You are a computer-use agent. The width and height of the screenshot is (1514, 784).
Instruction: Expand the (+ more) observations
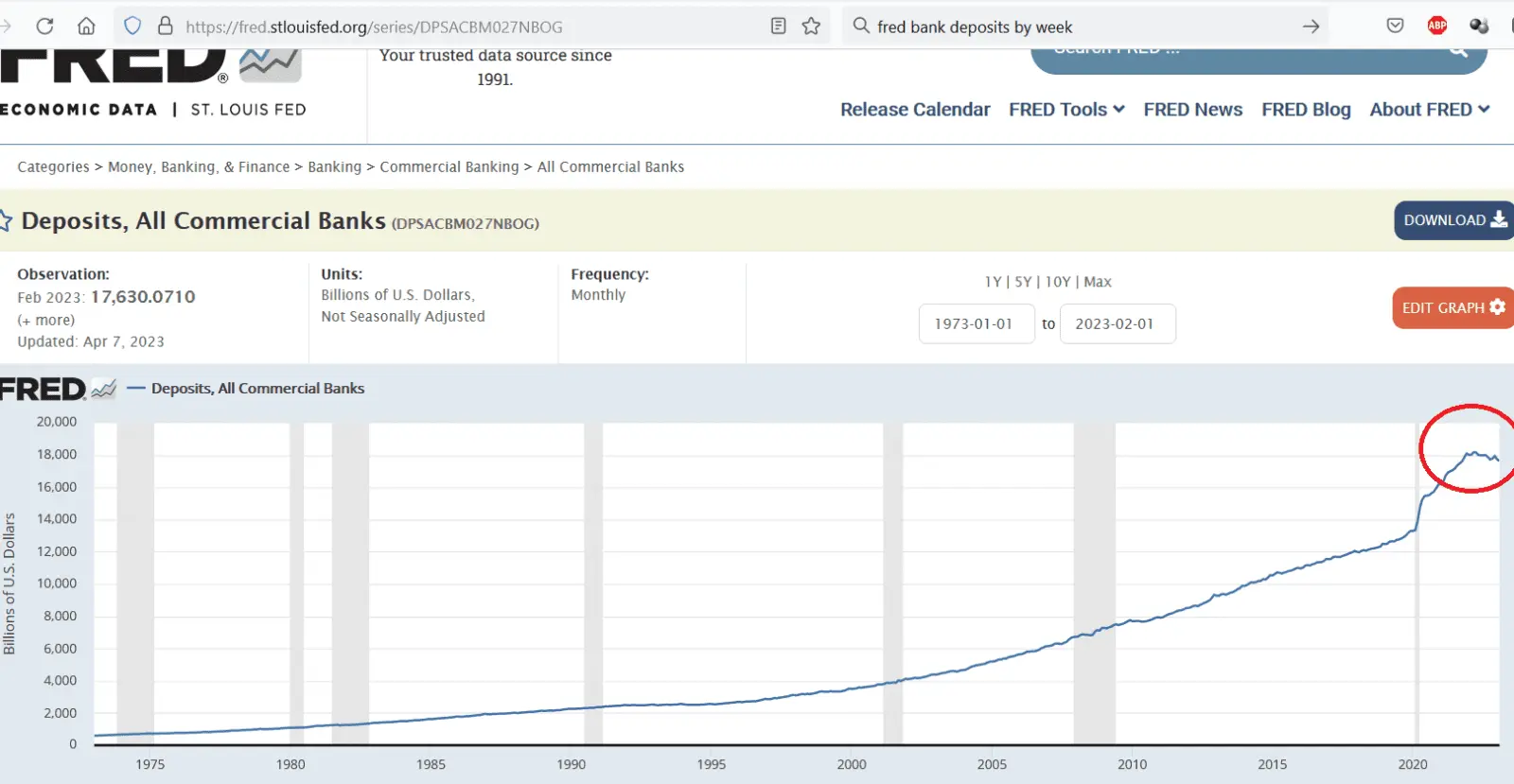pyautogui.click(x=45, y=320)
